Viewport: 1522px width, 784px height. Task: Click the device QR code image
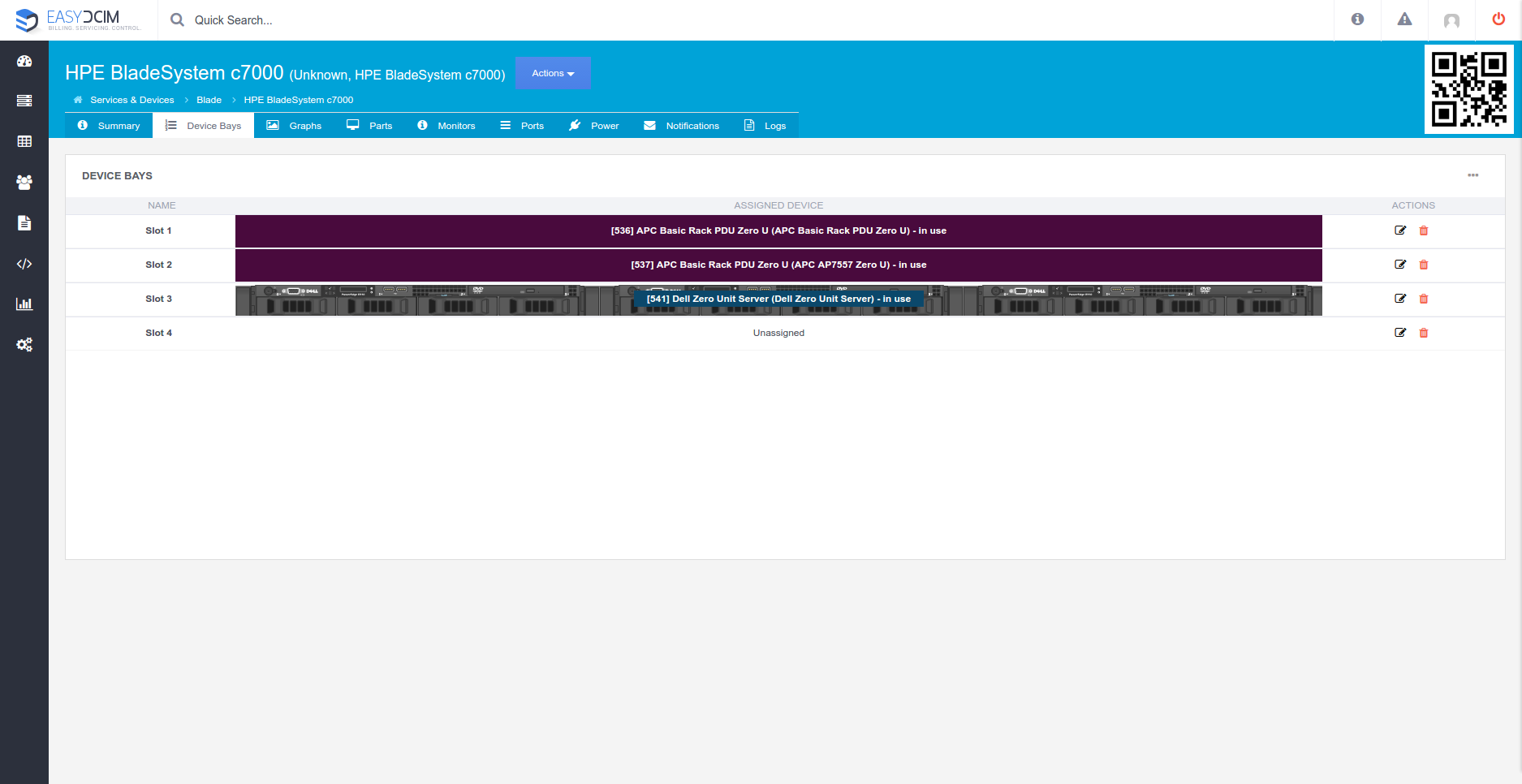coord(1468,89)
